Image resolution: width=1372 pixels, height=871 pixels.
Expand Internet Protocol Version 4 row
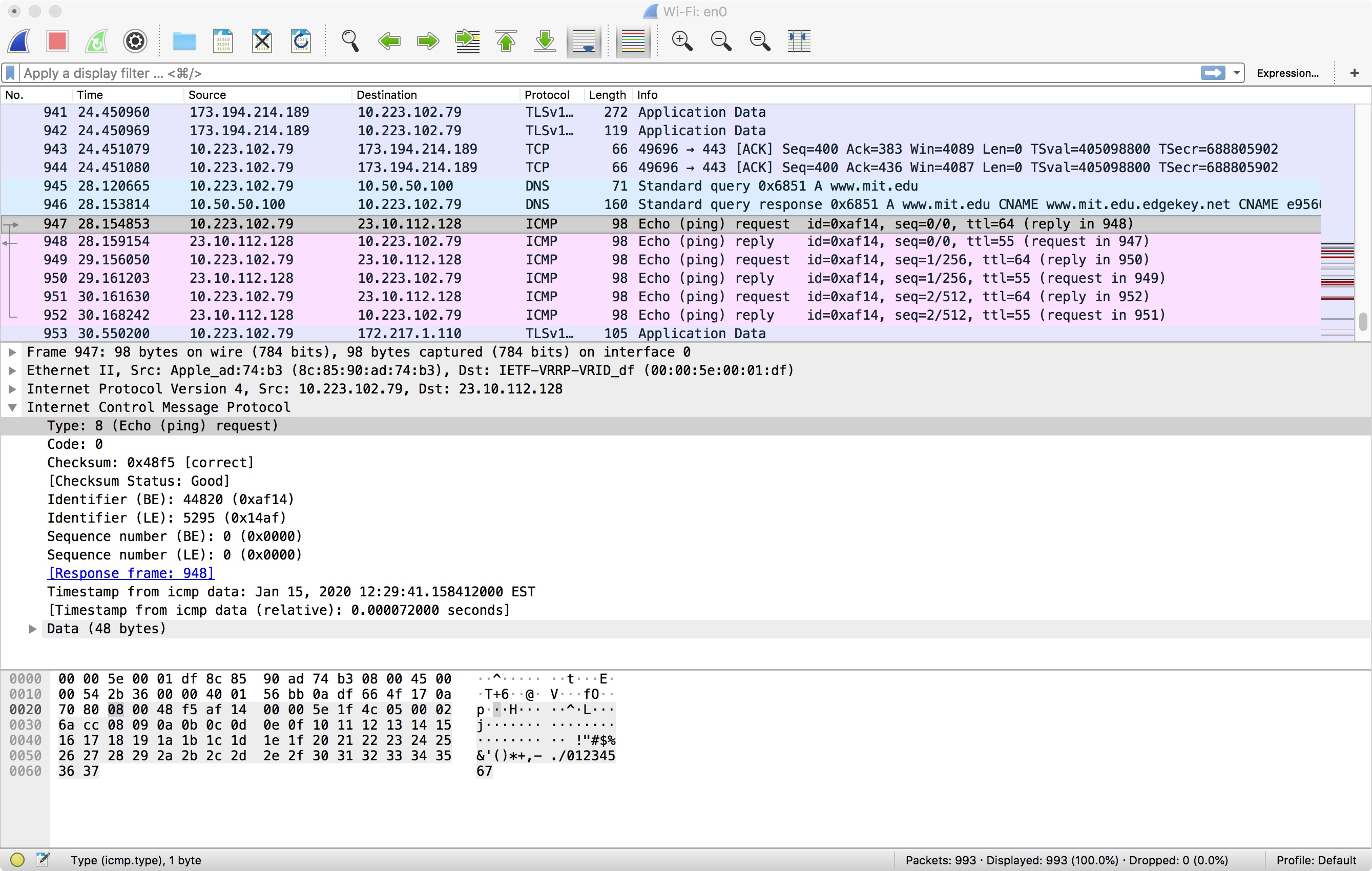coord(12,389)
